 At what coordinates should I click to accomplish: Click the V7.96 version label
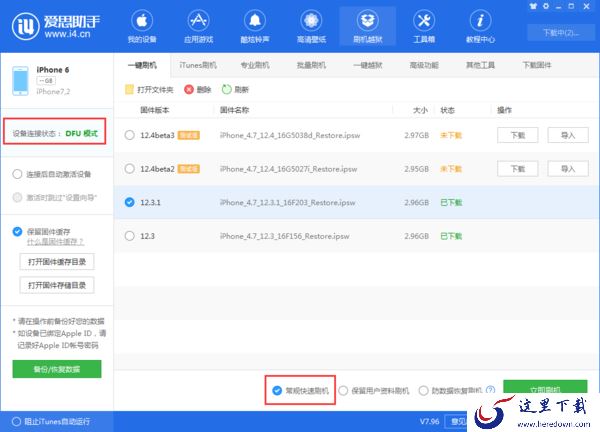429,422
